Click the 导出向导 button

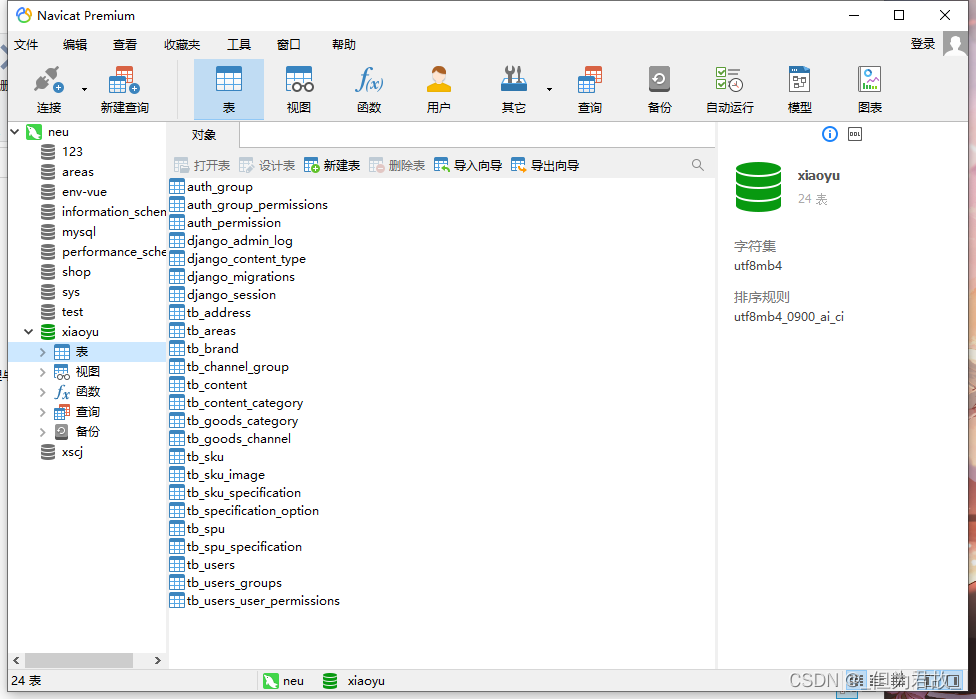pyautogui.click(x=545, y=165)
